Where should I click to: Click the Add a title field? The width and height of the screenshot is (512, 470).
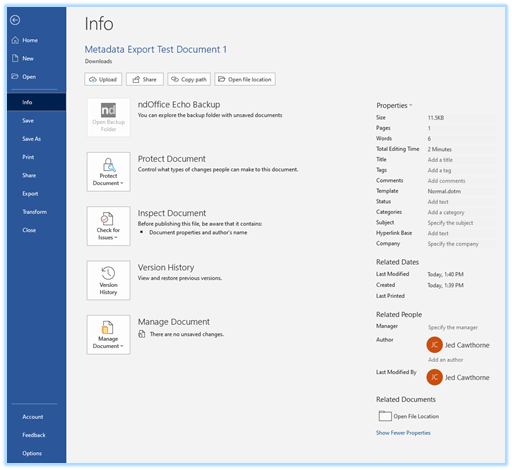(x=462, y=160)
